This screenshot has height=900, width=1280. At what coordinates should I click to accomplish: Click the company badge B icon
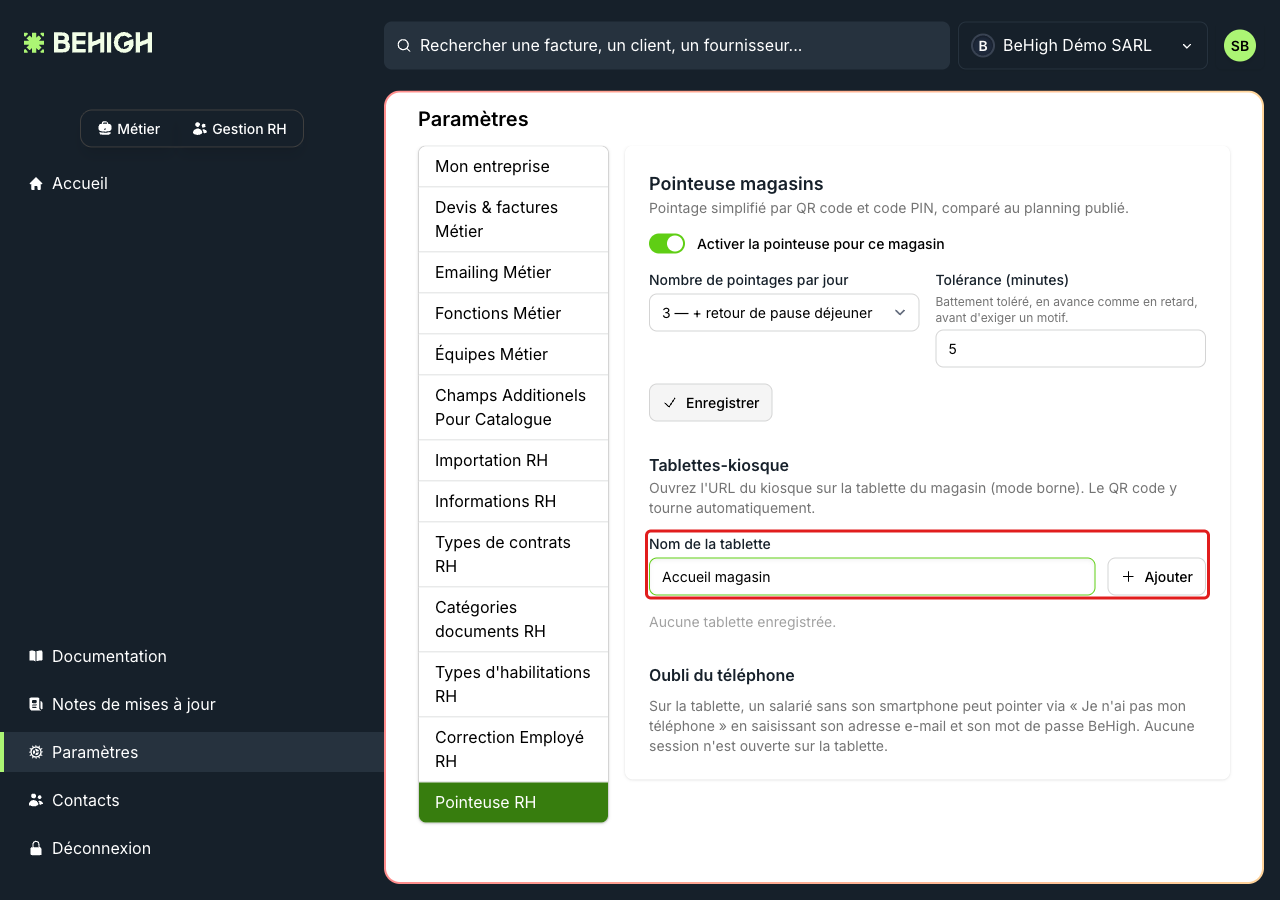point(983,46)
